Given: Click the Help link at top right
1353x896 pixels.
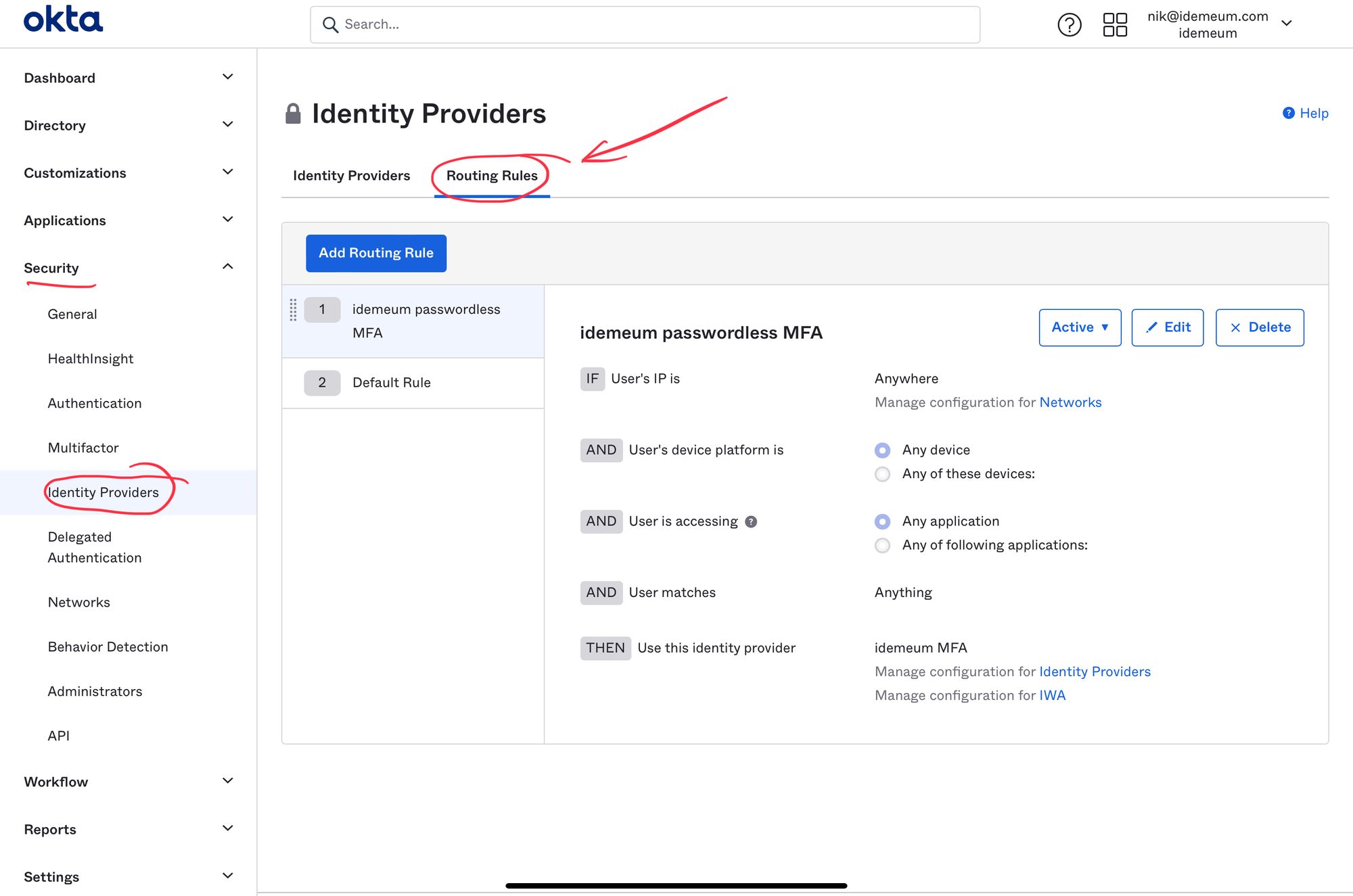Looking at the screenshot, I should [x=1314, y=114].
